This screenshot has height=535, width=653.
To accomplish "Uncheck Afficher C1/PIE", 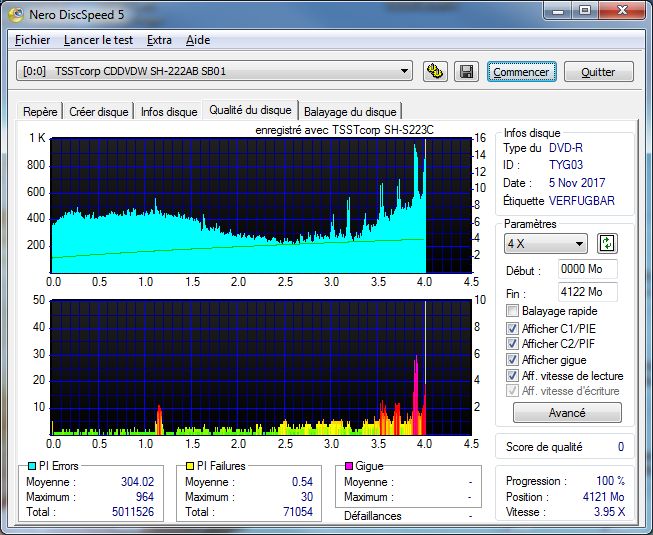I will (x=512, y=328).
